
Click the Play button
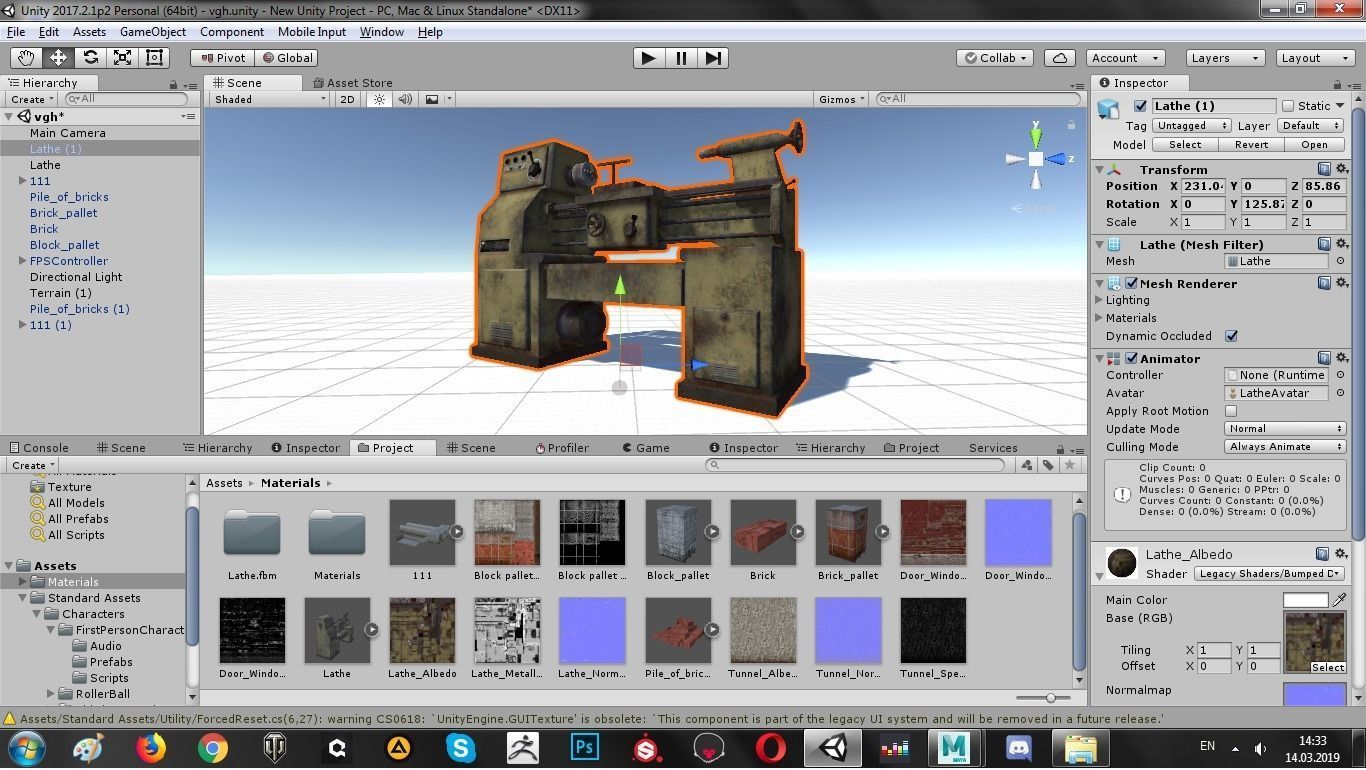pos(649,58)
